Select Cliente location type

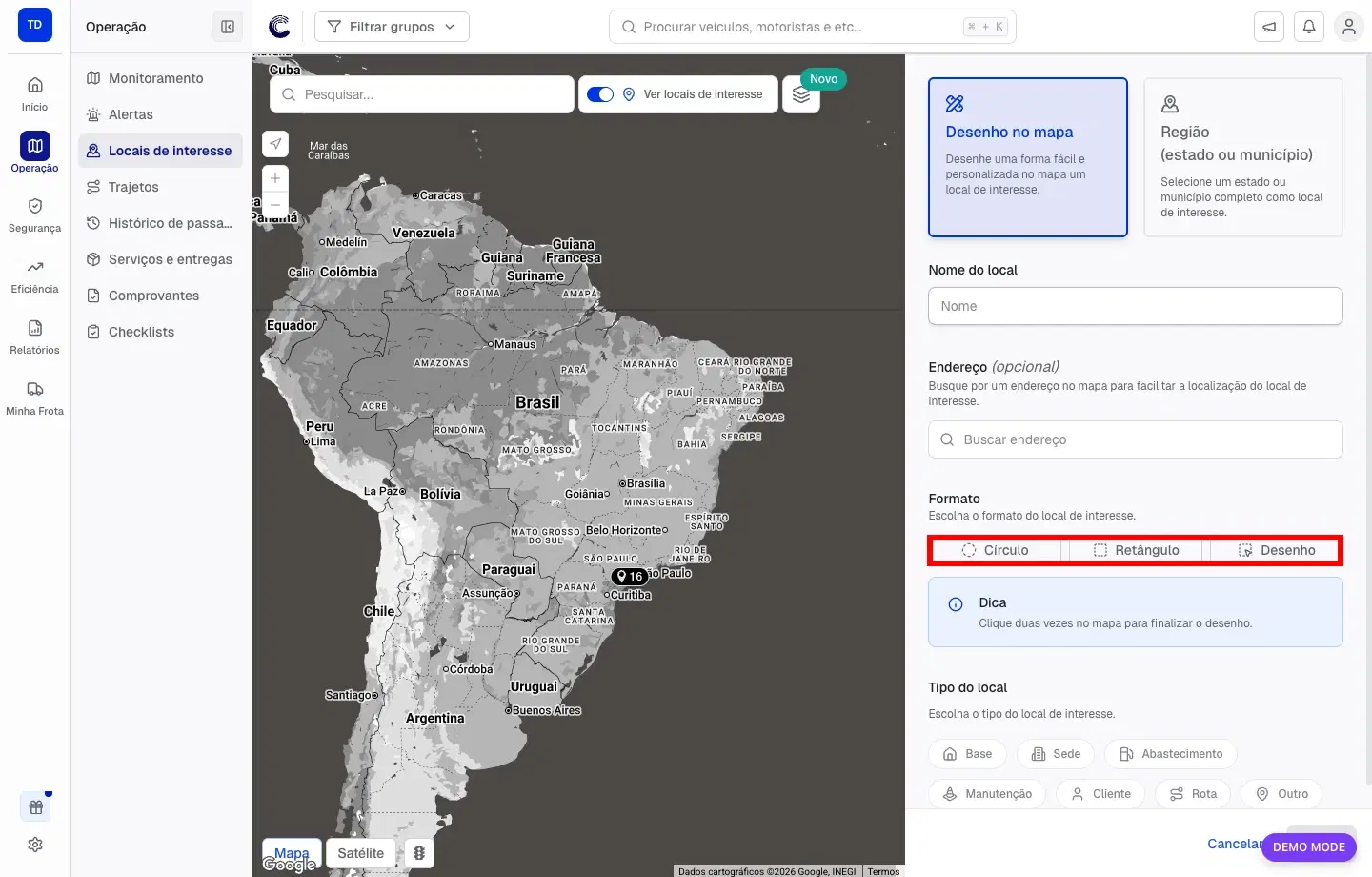point(1100,794)
